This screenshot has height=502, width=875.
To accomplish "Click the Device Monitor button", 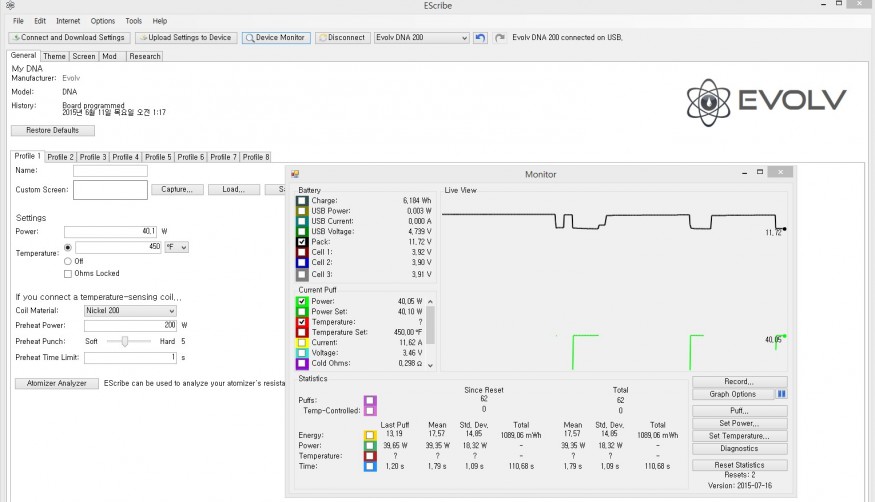I will pos(276,38).
